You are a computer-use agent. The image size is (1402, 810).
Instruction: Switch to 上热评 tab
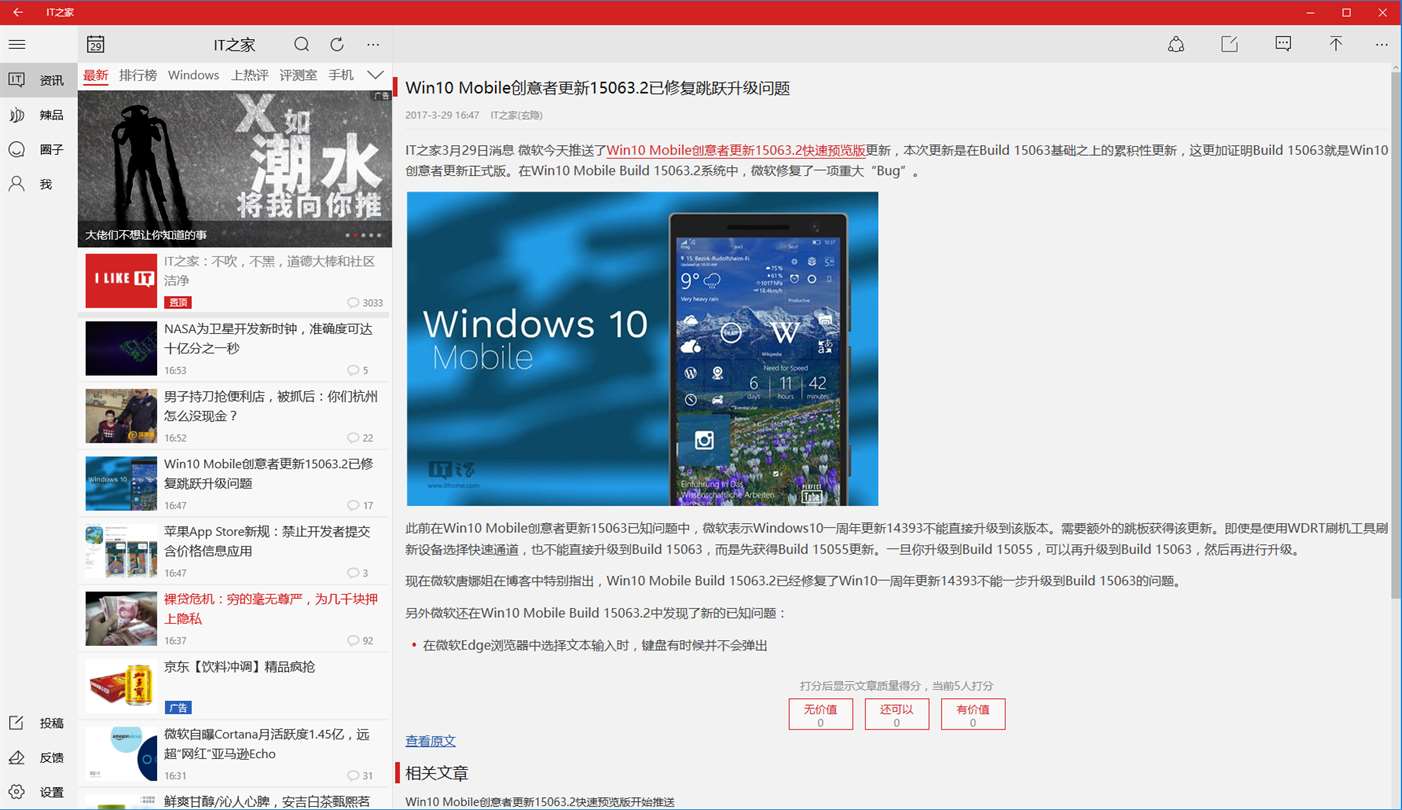[x=250, y=75]
